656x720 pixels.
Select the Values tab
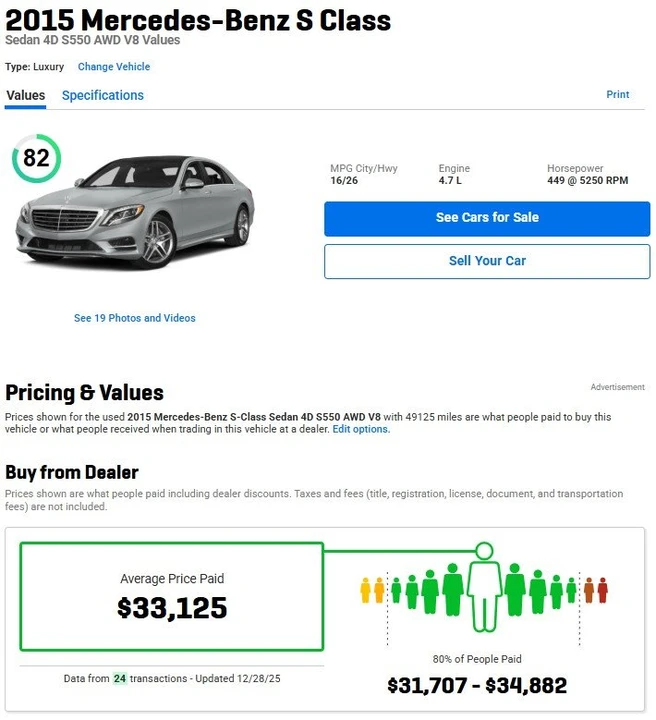tap(26, 95)
